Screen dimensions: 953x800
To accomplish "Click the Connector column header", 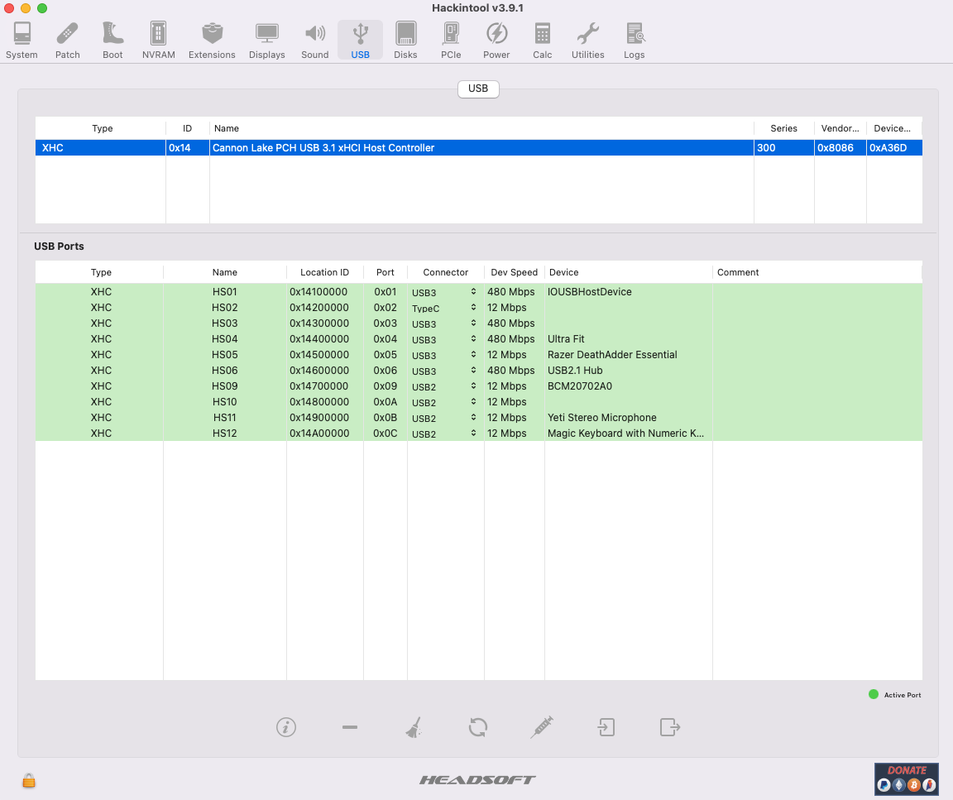I will (x=446, y=272).
